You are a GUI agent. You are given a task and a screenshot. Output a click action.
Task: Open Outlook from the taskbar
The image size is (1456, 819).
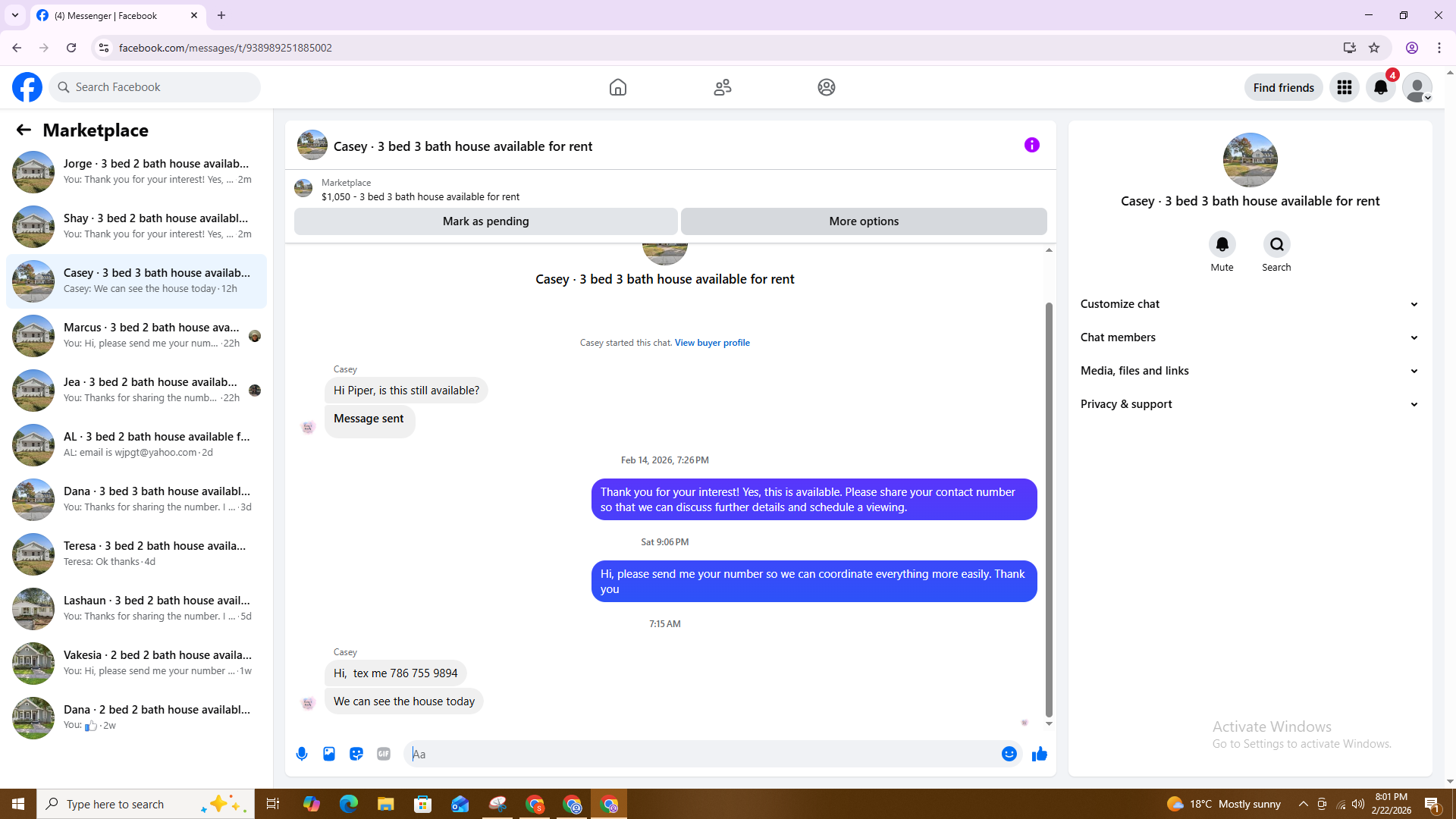(460, 804)
